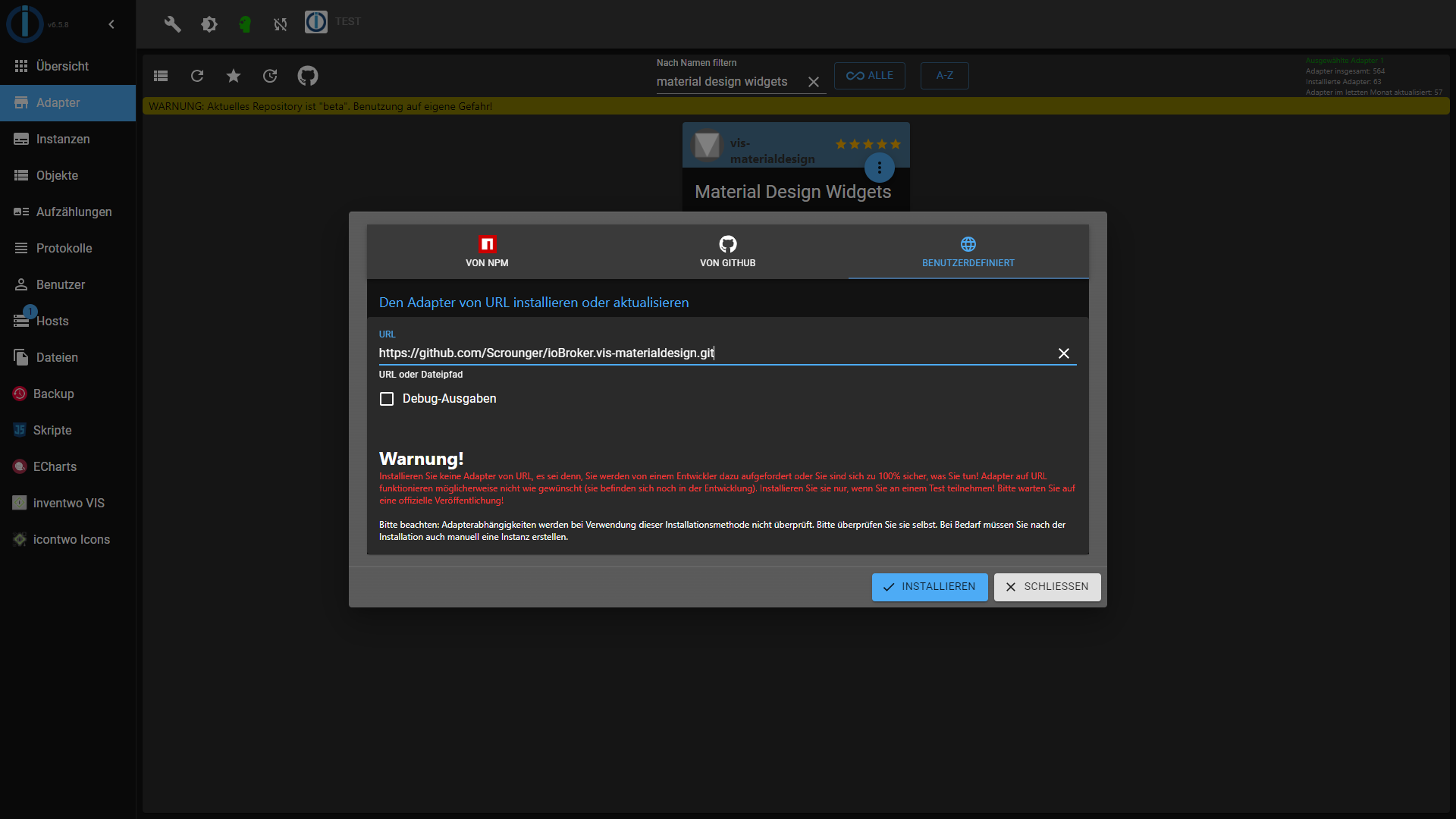
Task: Enable the Debug-Ausgaben checkbox
Action: (387, 399)
